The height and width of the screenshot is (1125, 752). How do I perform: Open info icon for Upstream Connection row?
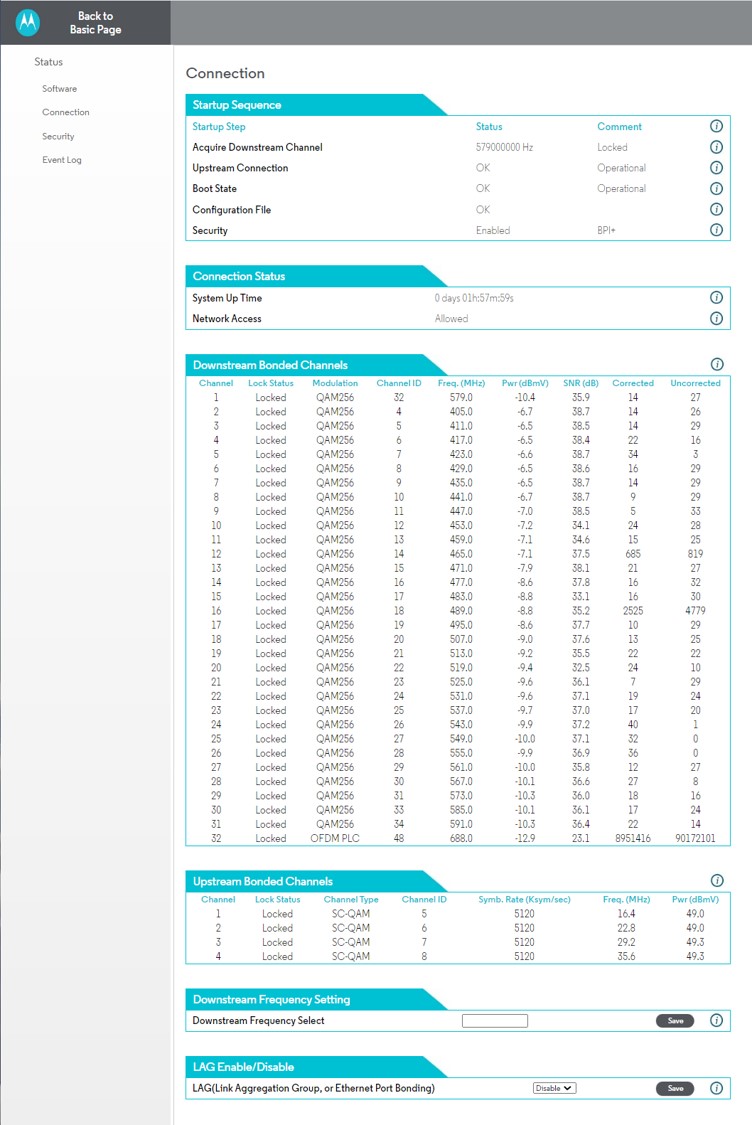click(x=716, y=168)
